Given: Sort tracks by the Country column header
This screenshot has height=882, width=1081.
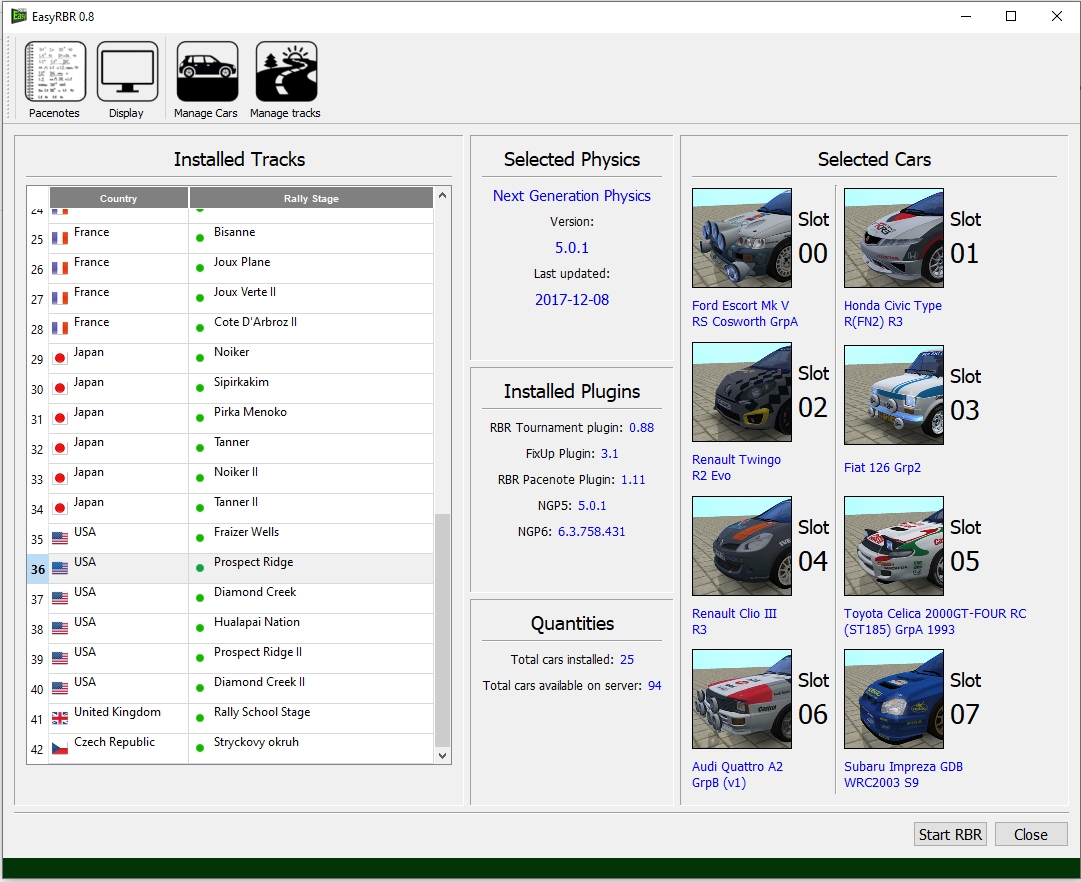Looking at the screenshot, I should [119, 198].
